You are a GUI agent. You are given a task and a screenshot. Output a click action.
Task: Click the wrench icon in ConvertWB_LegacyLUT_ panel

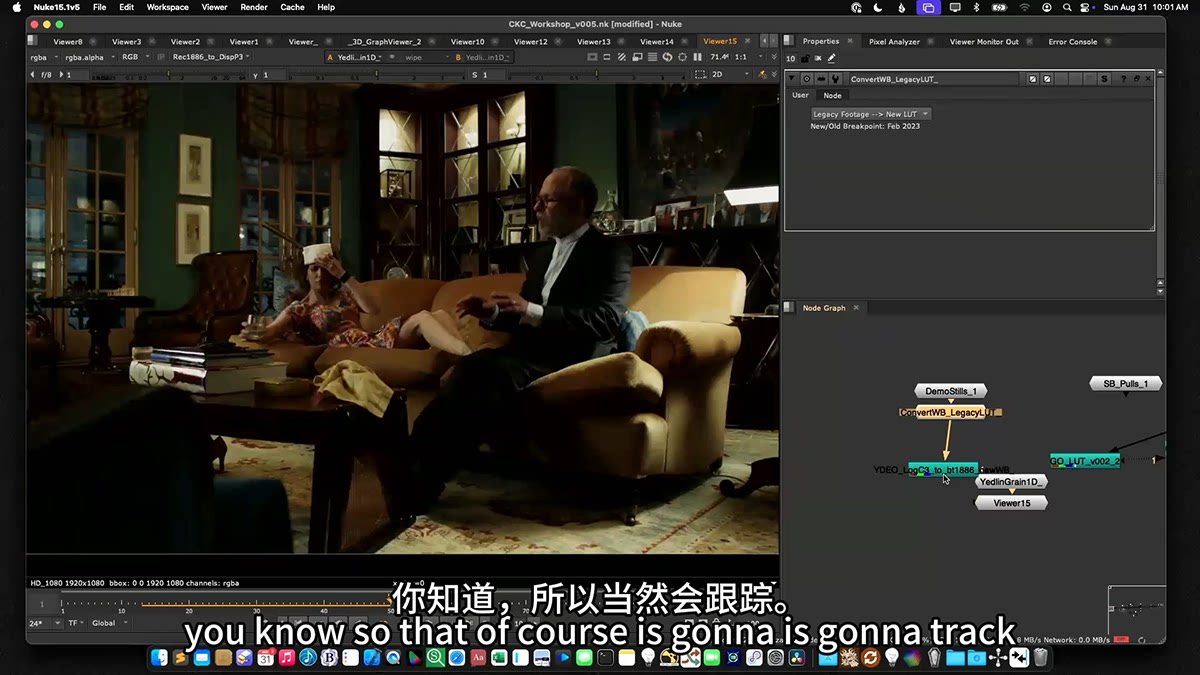[x=835, y=79]
